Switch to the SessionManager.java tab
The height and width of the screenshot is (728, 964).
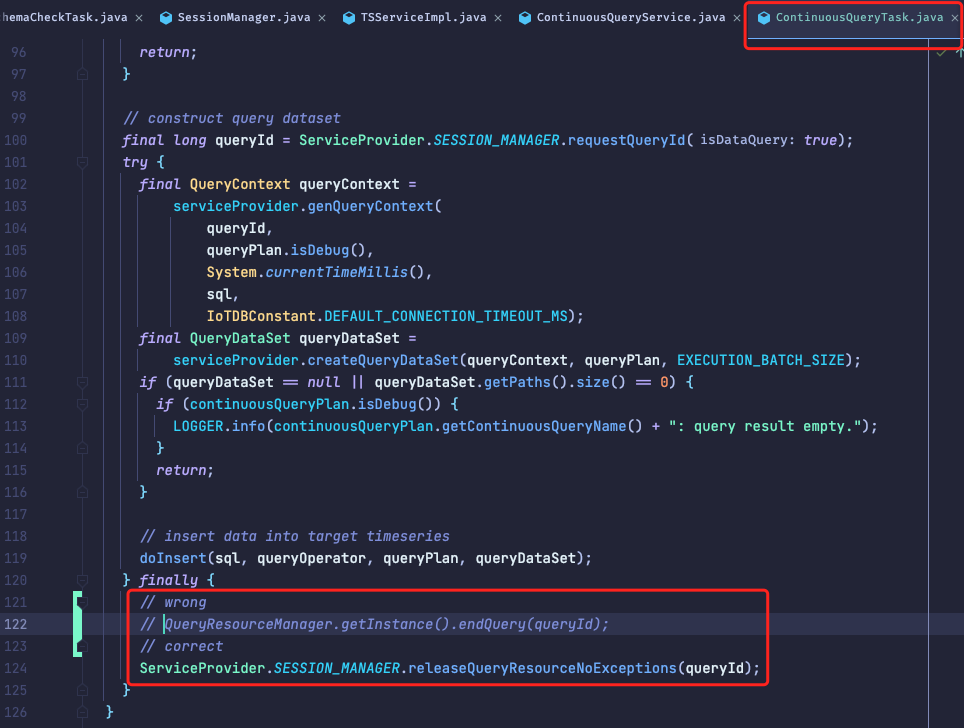pos(243,18)
